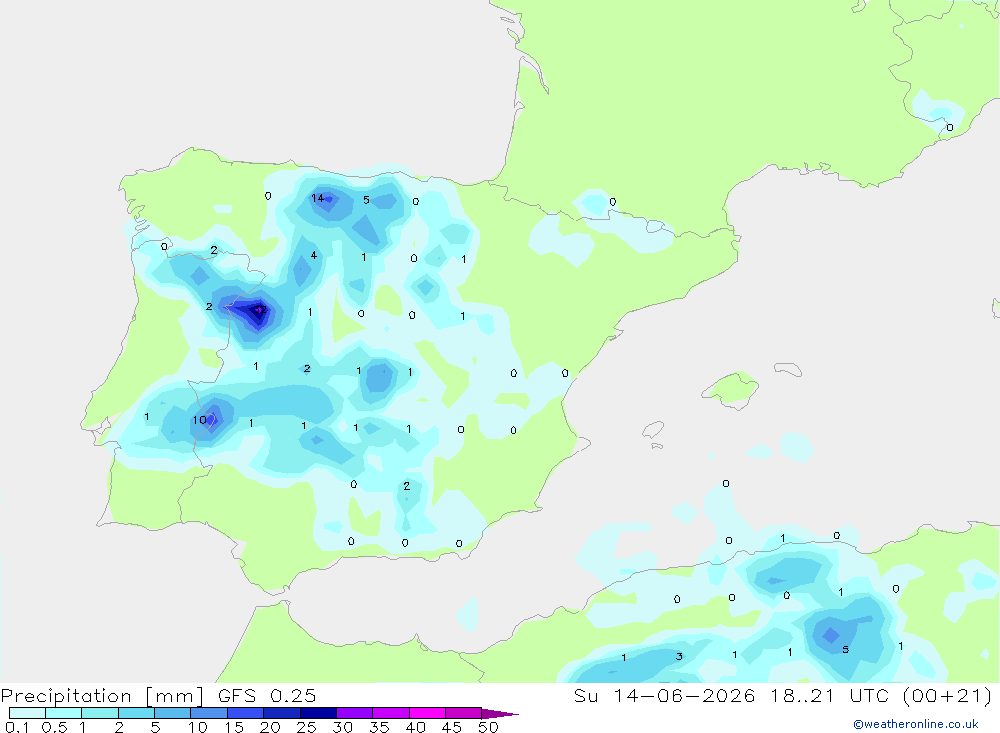This screenshot has height=733, width=1000.
Task: Click the 30–35 mm violet legend box
Action: click(355, 713)
